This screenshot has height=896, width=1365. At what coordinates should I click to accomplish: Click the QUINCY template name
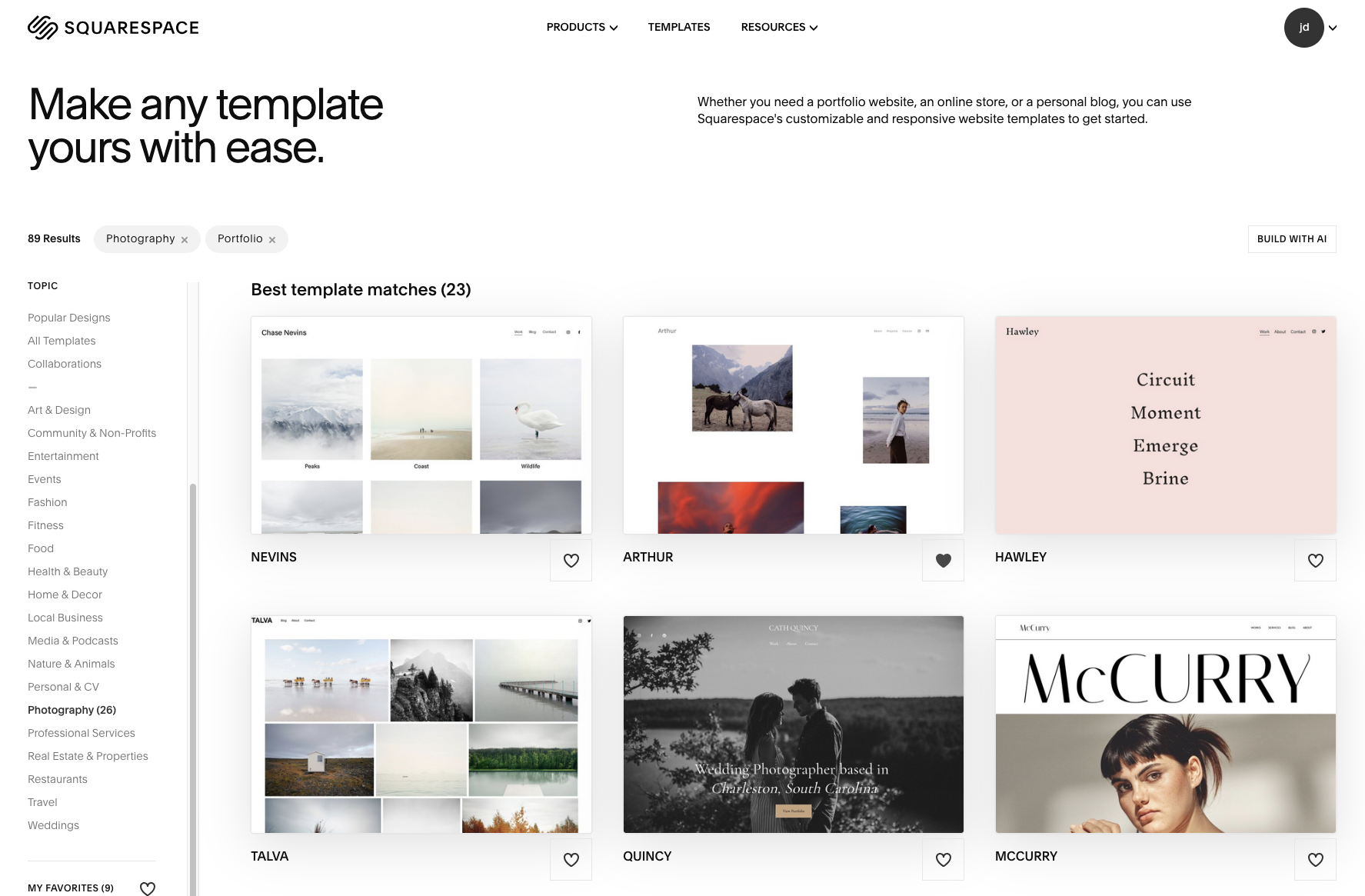(648, 856)
